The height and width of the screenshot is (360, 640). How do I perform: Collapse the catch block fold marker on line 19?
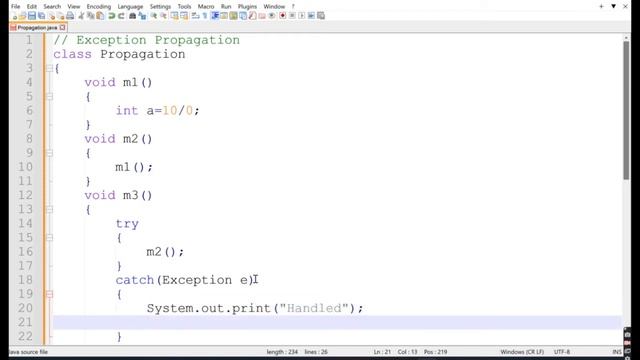(x=49, y=294)
